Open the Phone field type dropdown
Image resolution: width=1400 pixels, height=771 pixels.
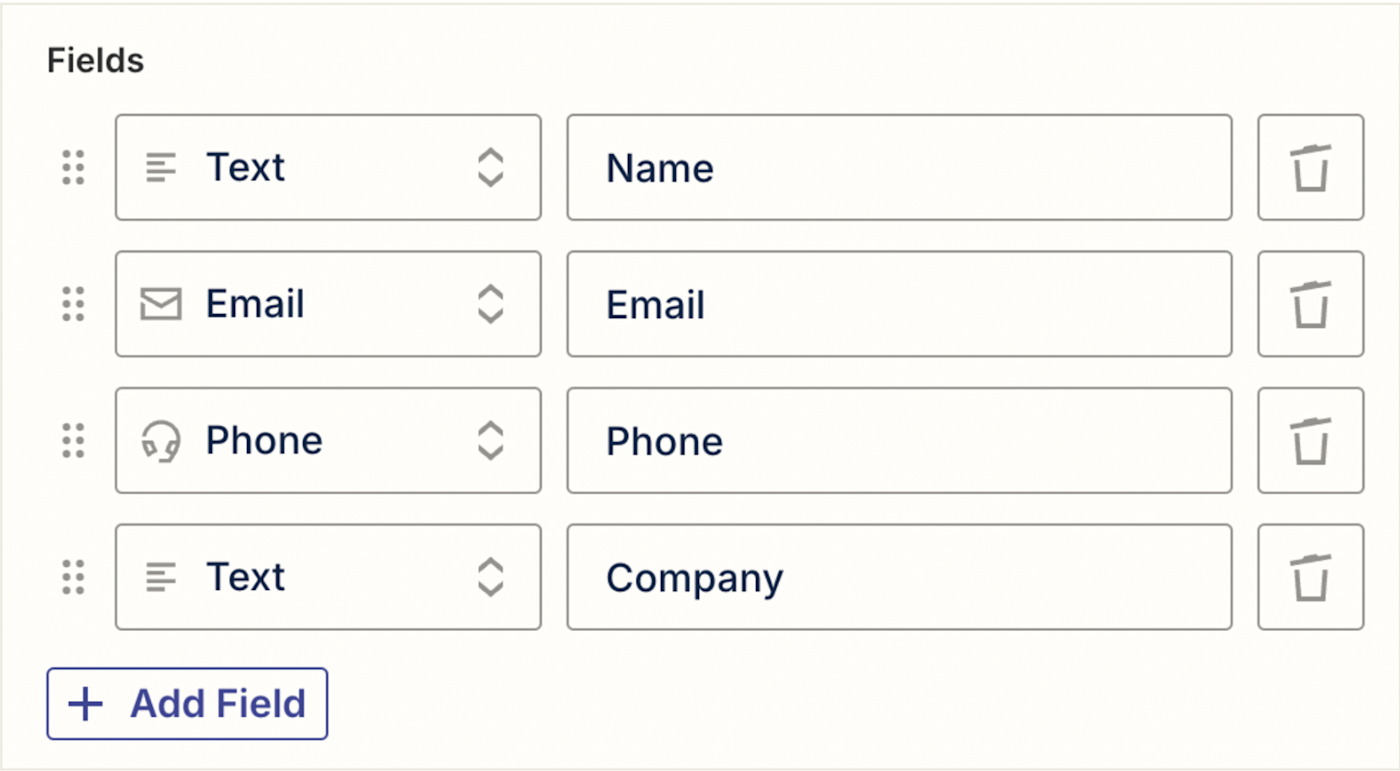(x=328, y=441)
